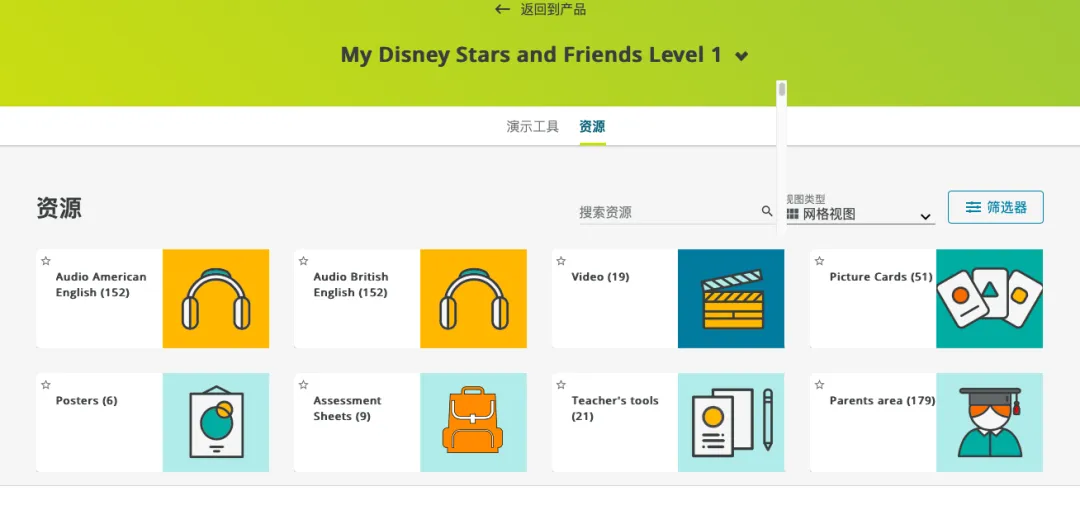1080x510 pixels.
Task: Click the grid view icon beside 网格视图
Action: coord(792,214)
